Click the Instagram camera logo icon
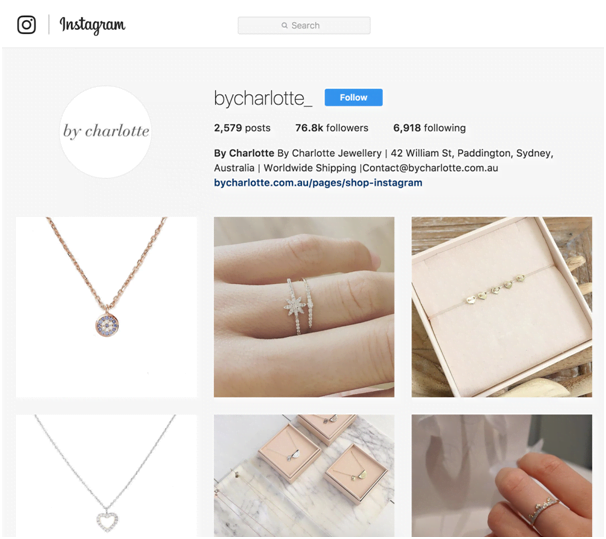This screenshot has width=606, height=539. click(26, 25)
